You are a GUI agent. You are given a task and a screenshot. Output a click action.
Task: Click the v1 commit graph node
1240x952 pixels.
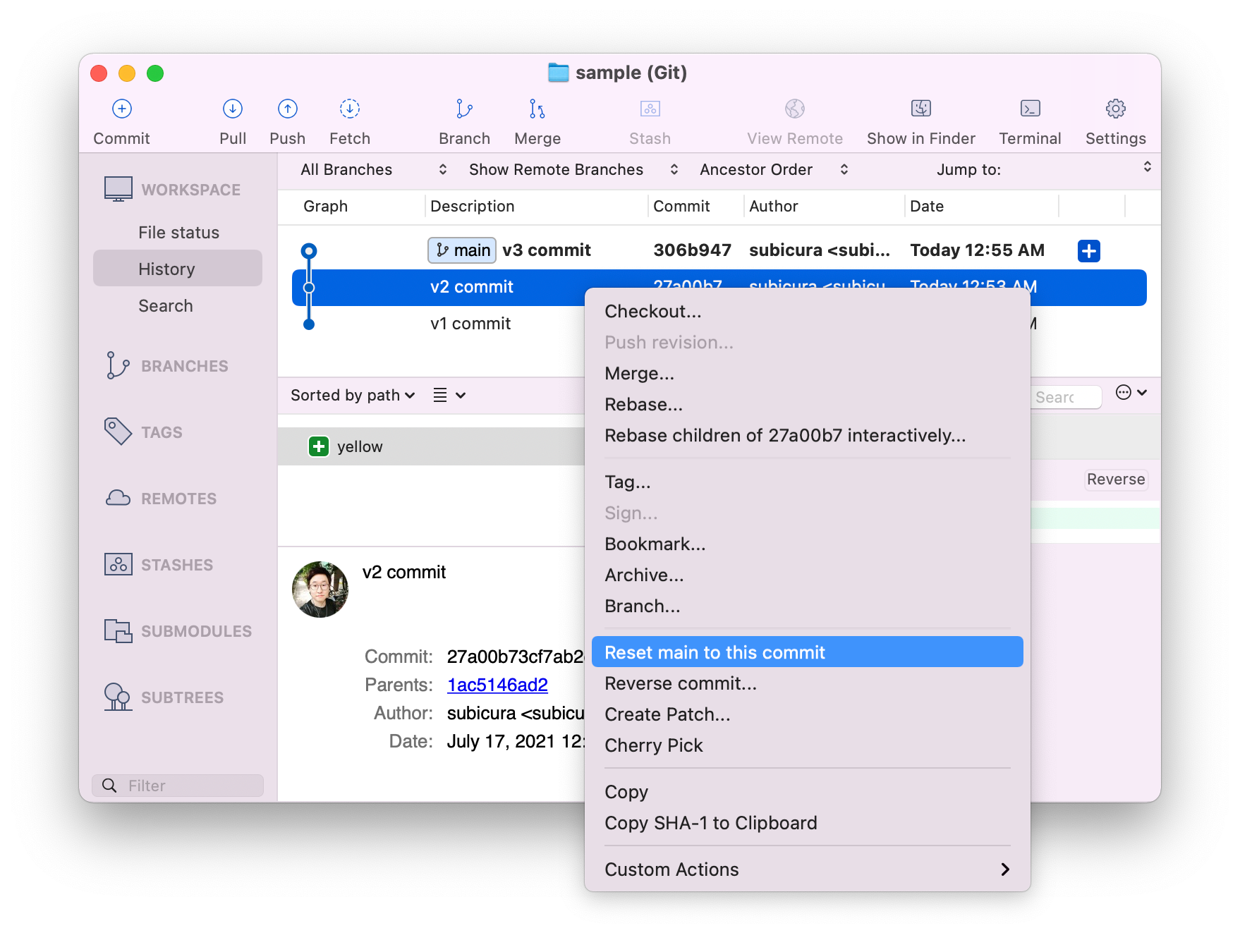tap(309, 324)
